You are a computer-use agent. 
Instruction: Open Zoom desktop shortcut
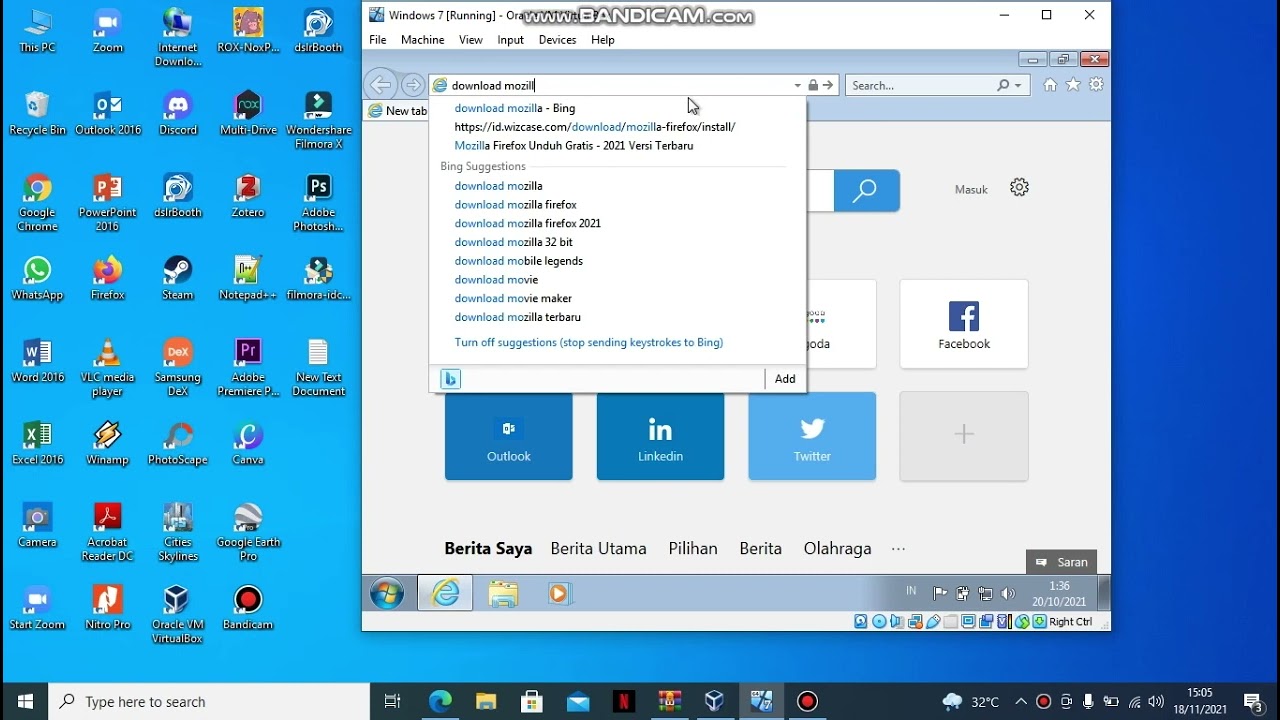107,32
